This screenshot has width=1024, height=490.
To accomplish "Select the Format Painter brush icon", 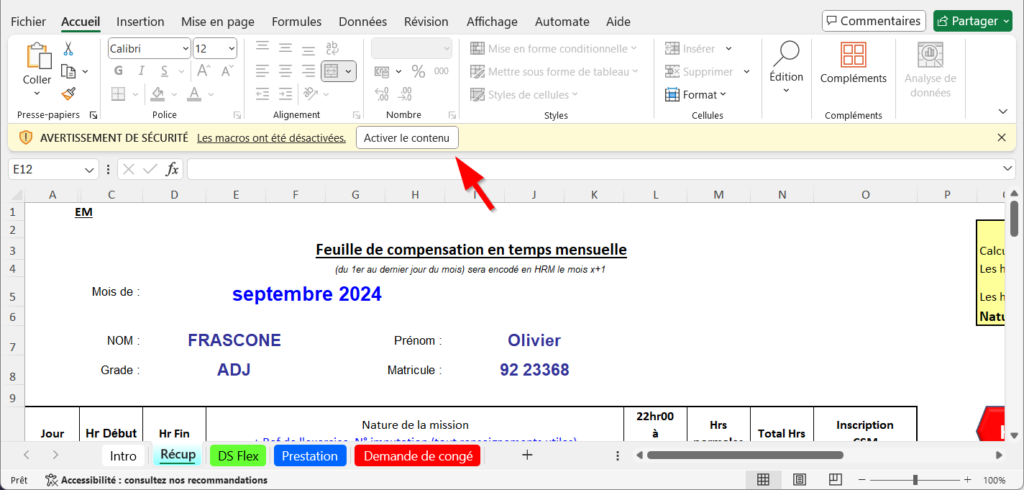I will 68,94.
